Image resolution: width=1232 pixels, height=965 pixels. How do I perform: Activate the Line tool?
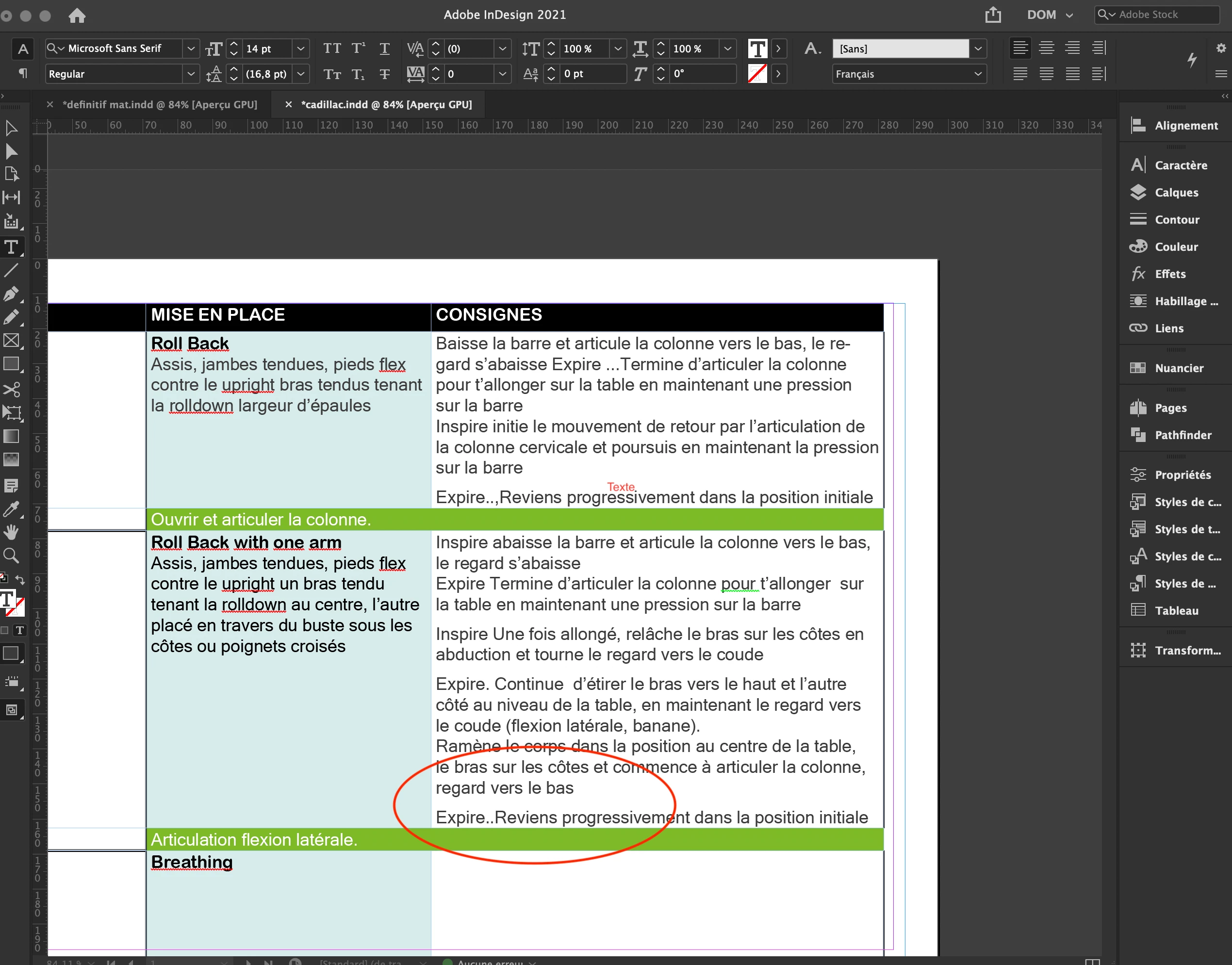[11, 270]
